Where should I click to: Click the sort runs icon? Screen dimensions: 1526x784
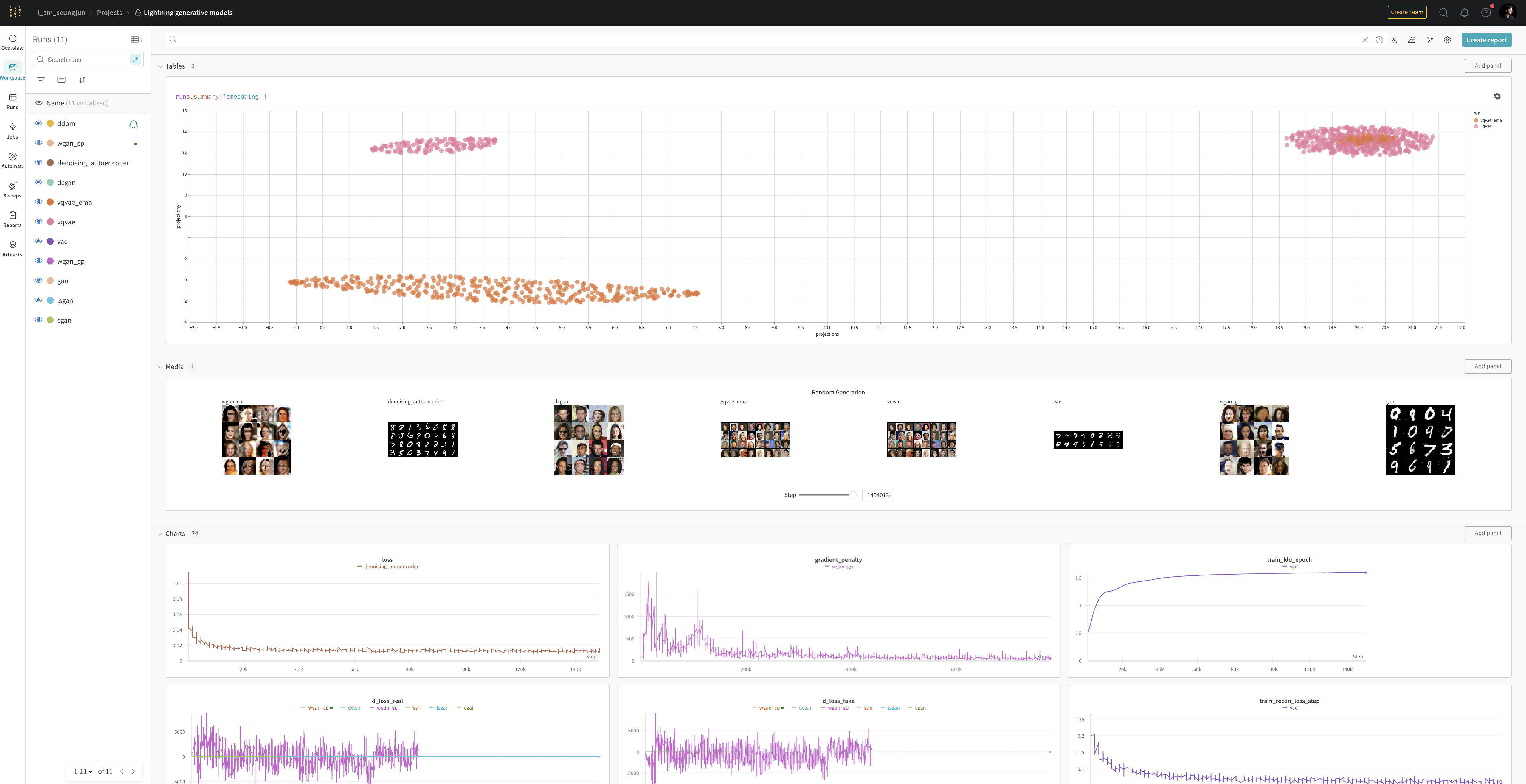coord(82,80)
